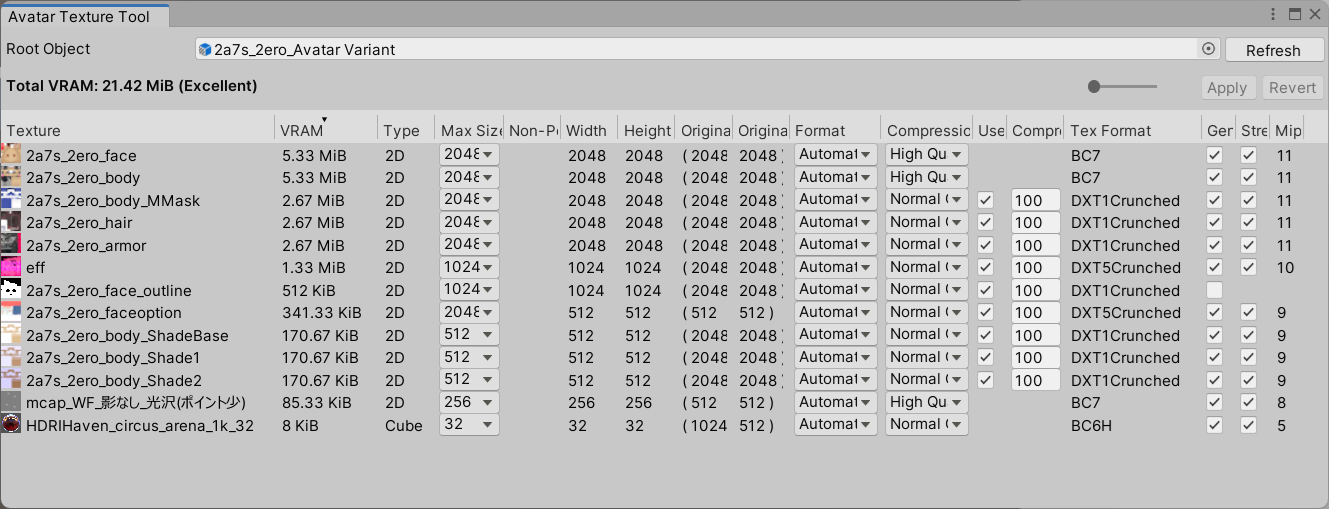This screenshot has height=509, width=1329.
Task: Open Compression dropdown for 2a7s_2ero_body
Action: pyautogui.click(x=926, y=177)
